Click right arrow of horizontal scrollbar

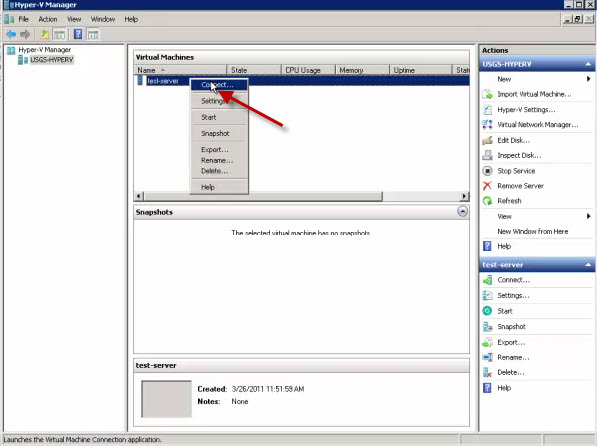(x=464, y=196)
